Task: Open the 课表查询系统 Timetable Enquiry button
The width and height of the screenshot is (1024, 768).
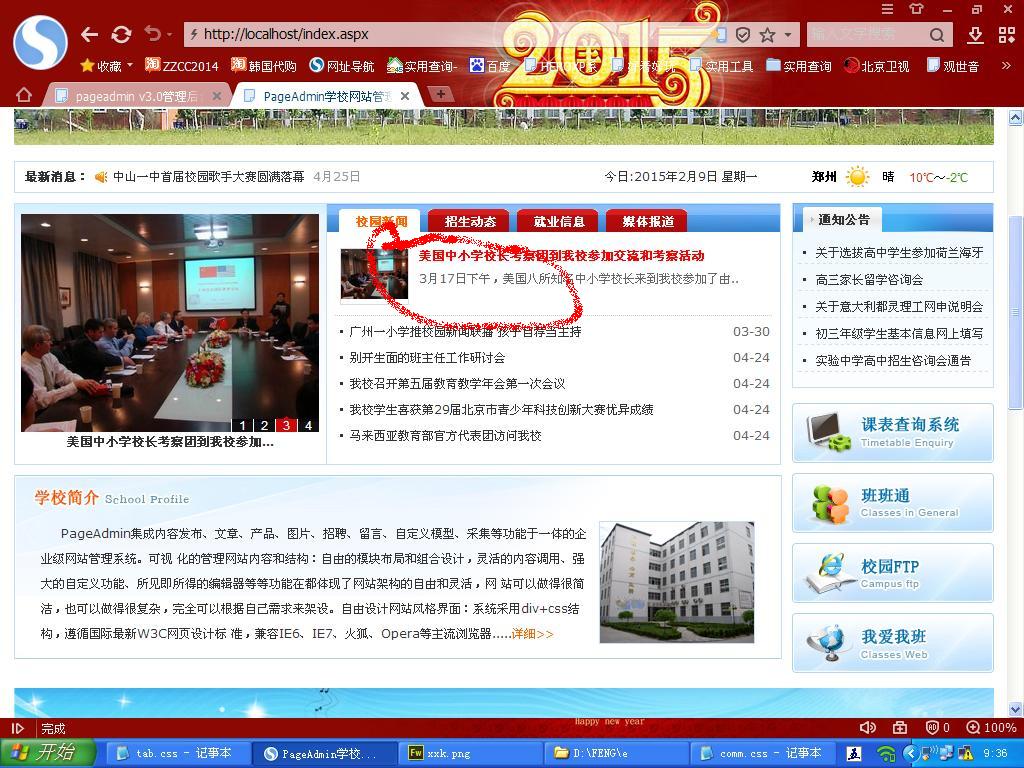Action: click(x=892, y=432)
